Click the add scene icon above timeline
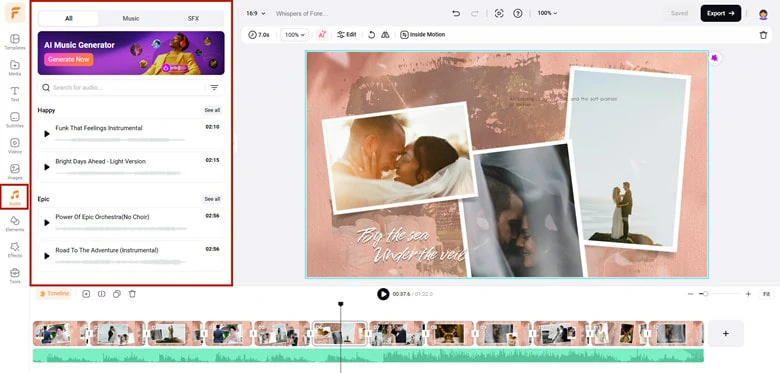Screen dimensions: 780x373 (86, 294)
